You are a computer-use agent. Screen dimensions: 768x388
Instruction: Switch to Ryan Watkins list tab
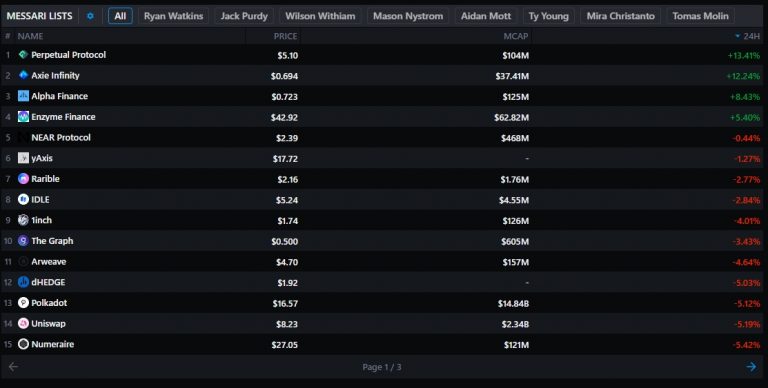(173, 16)
